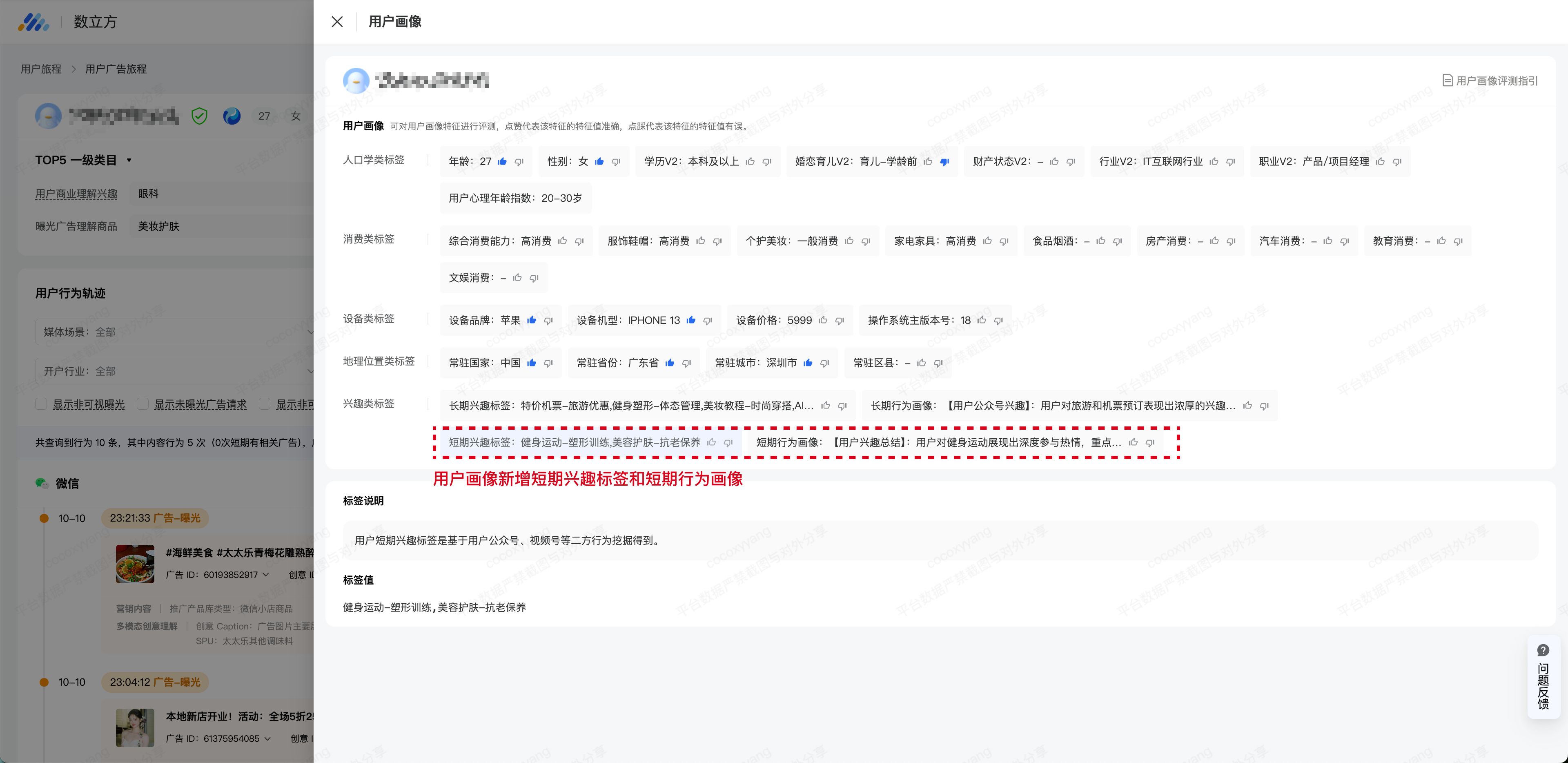This screenshot has height=763, width=1568.
Task: Thumbs up the 年龄: 27 tag
Action: coord(502,161)
